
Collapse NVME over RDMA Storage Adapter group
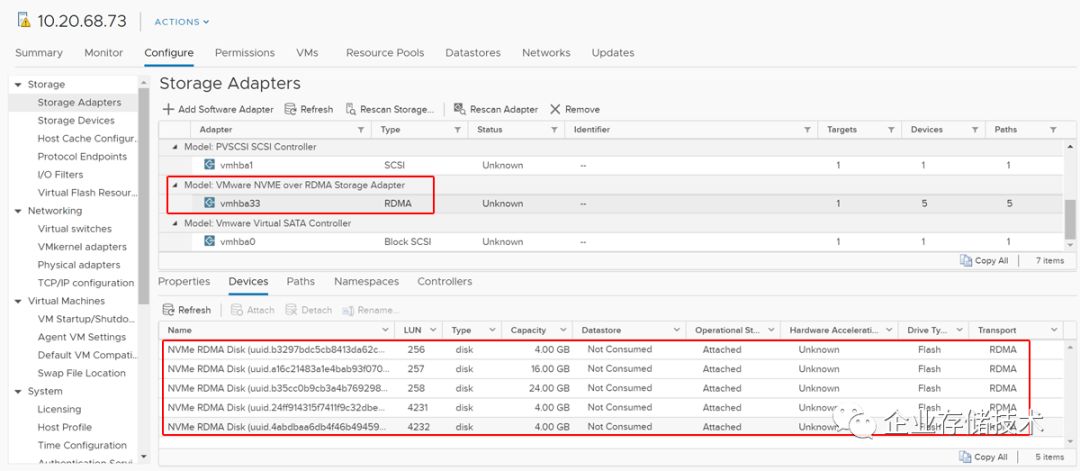[x=175, y=185]
